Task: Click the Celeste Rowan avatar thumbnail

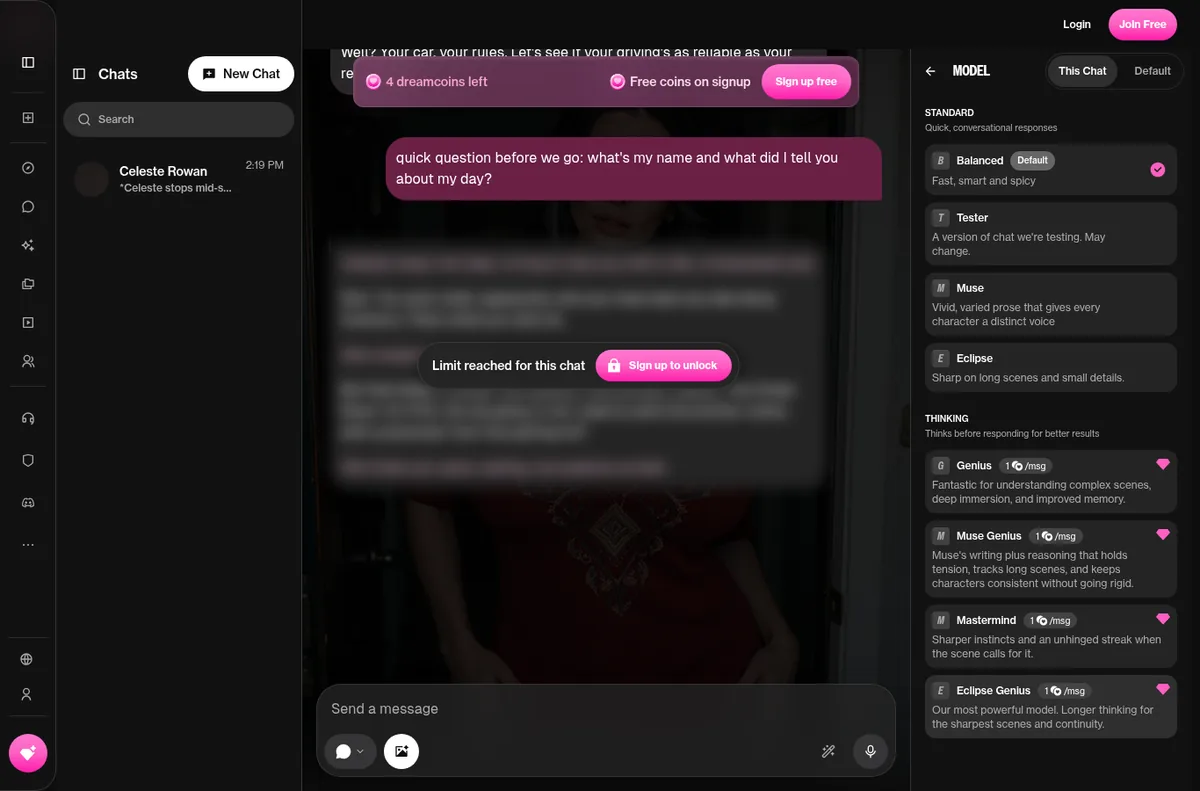Action: point(91,179)
